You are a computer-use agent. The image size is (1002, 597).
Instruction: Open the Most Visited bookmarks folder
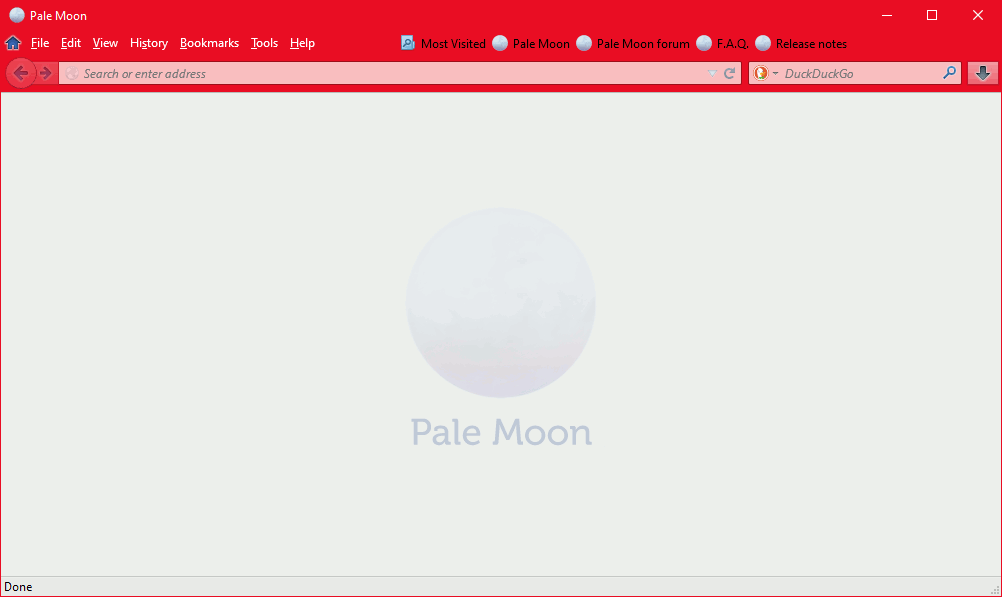tap(443, 43)
